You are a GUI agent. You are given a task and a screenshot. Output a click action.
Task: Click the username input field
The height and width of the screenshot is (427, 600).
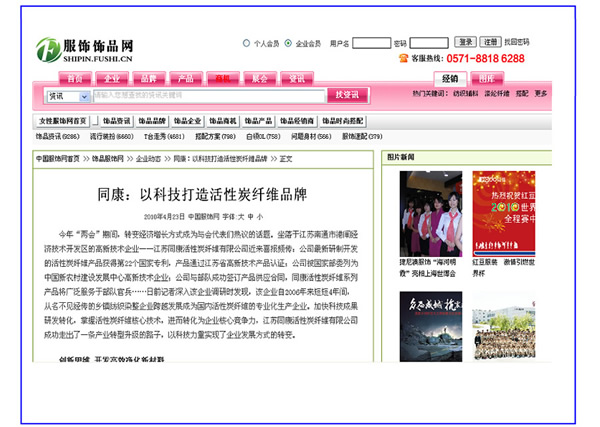(371, 44)
